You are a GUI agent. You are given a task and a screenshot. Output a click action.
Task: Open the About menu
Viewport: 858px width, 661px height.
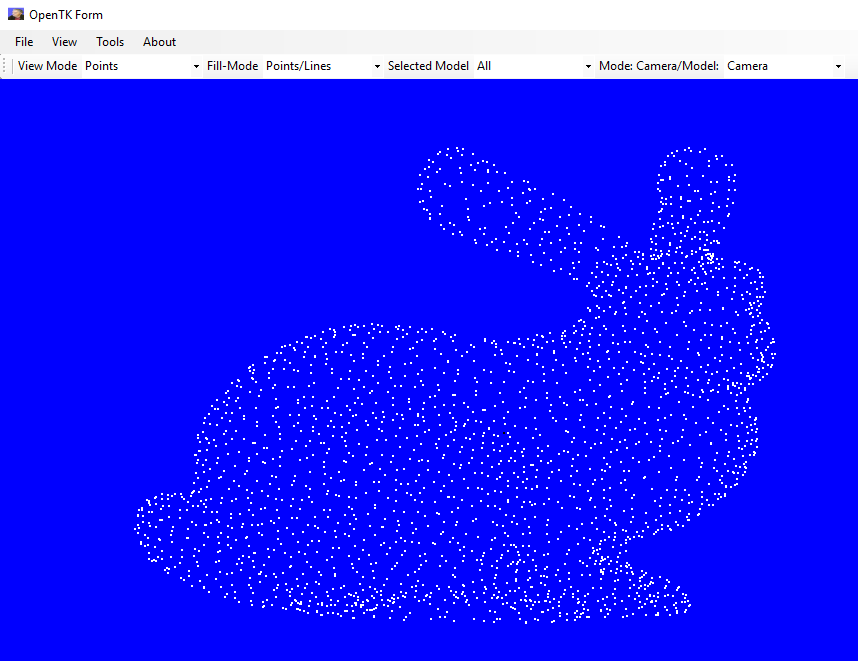tap(159, 42)
